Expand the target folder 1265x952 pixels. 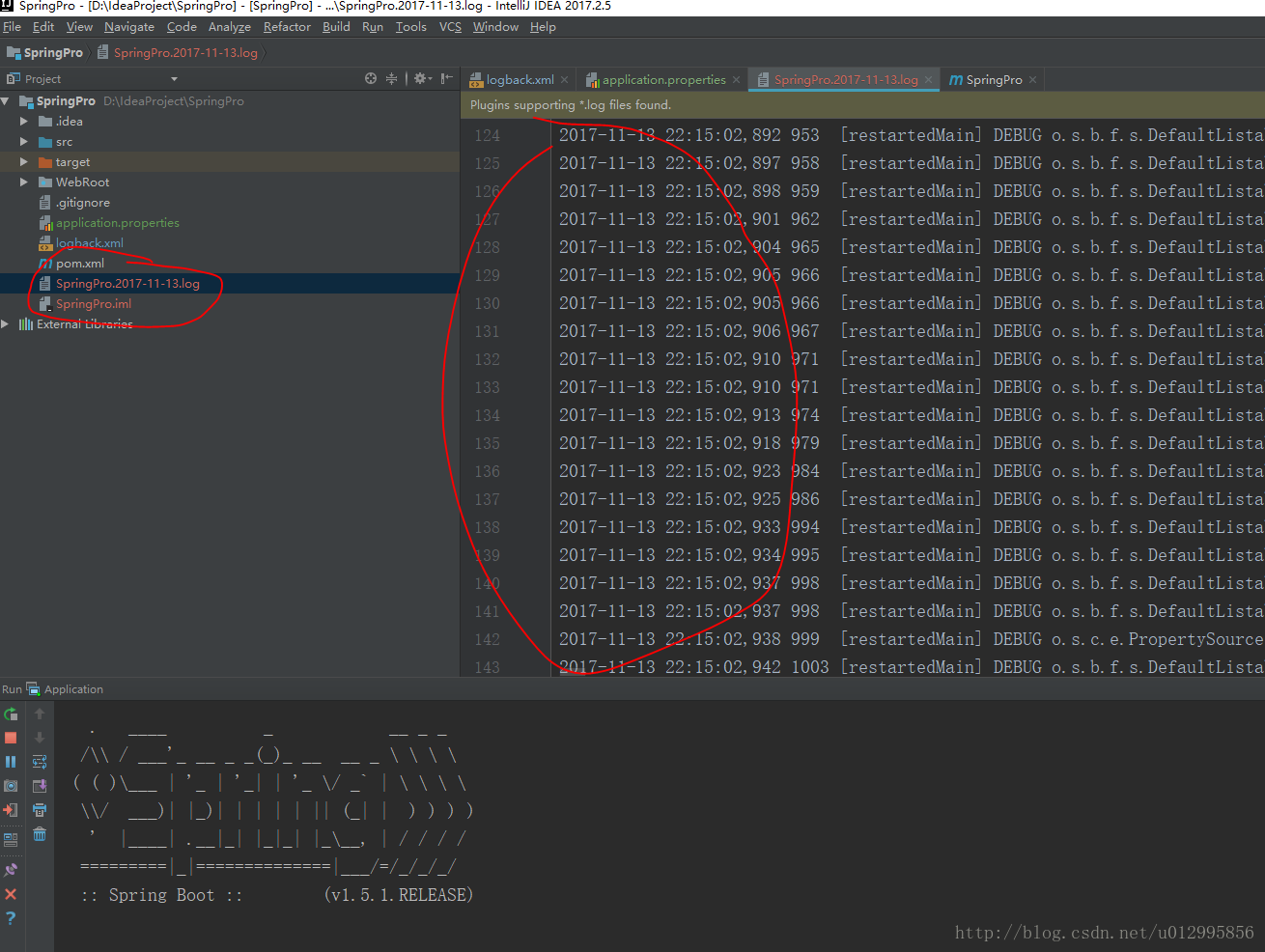coord(24,161)
